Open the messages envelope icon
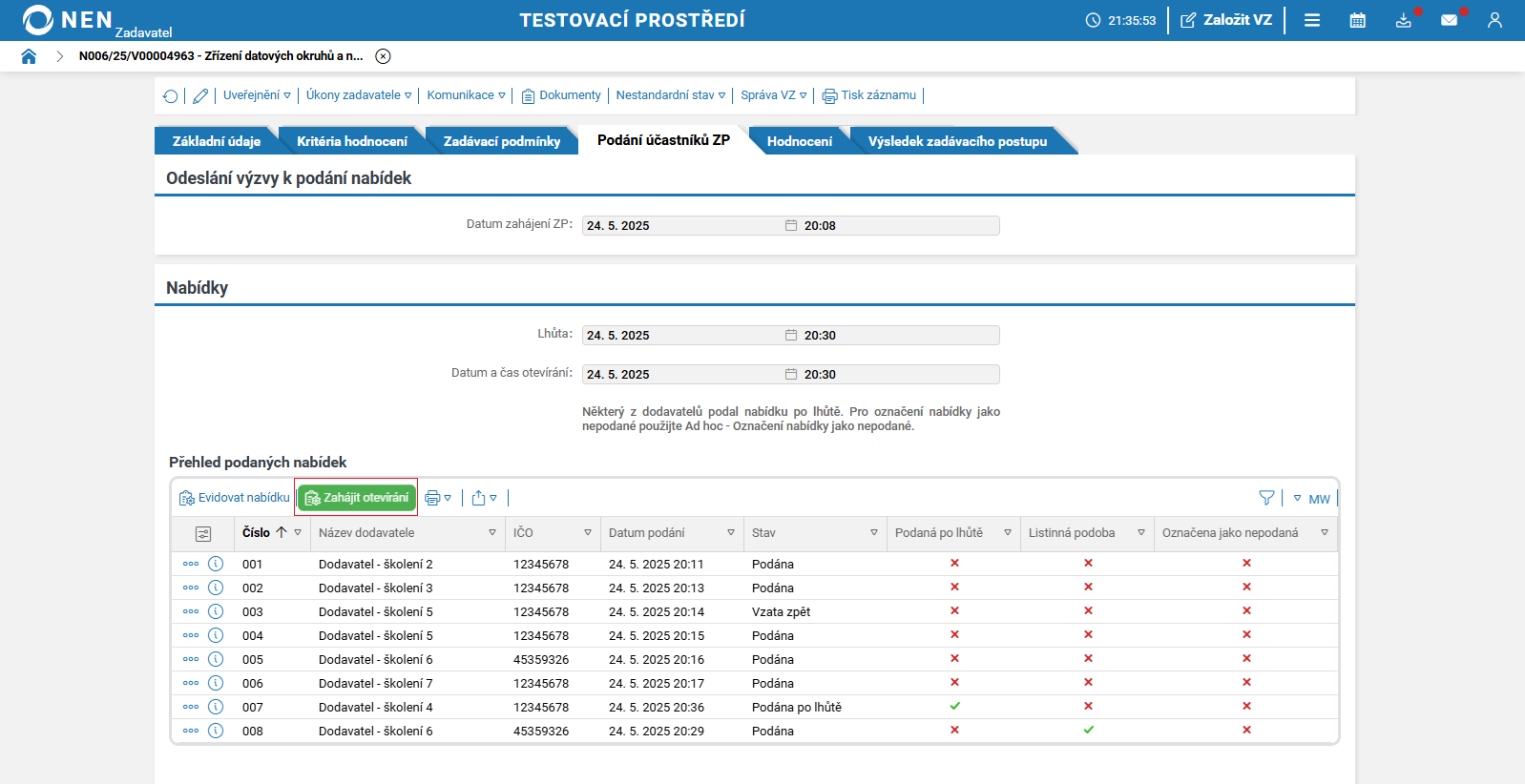 click(1449, 20)
